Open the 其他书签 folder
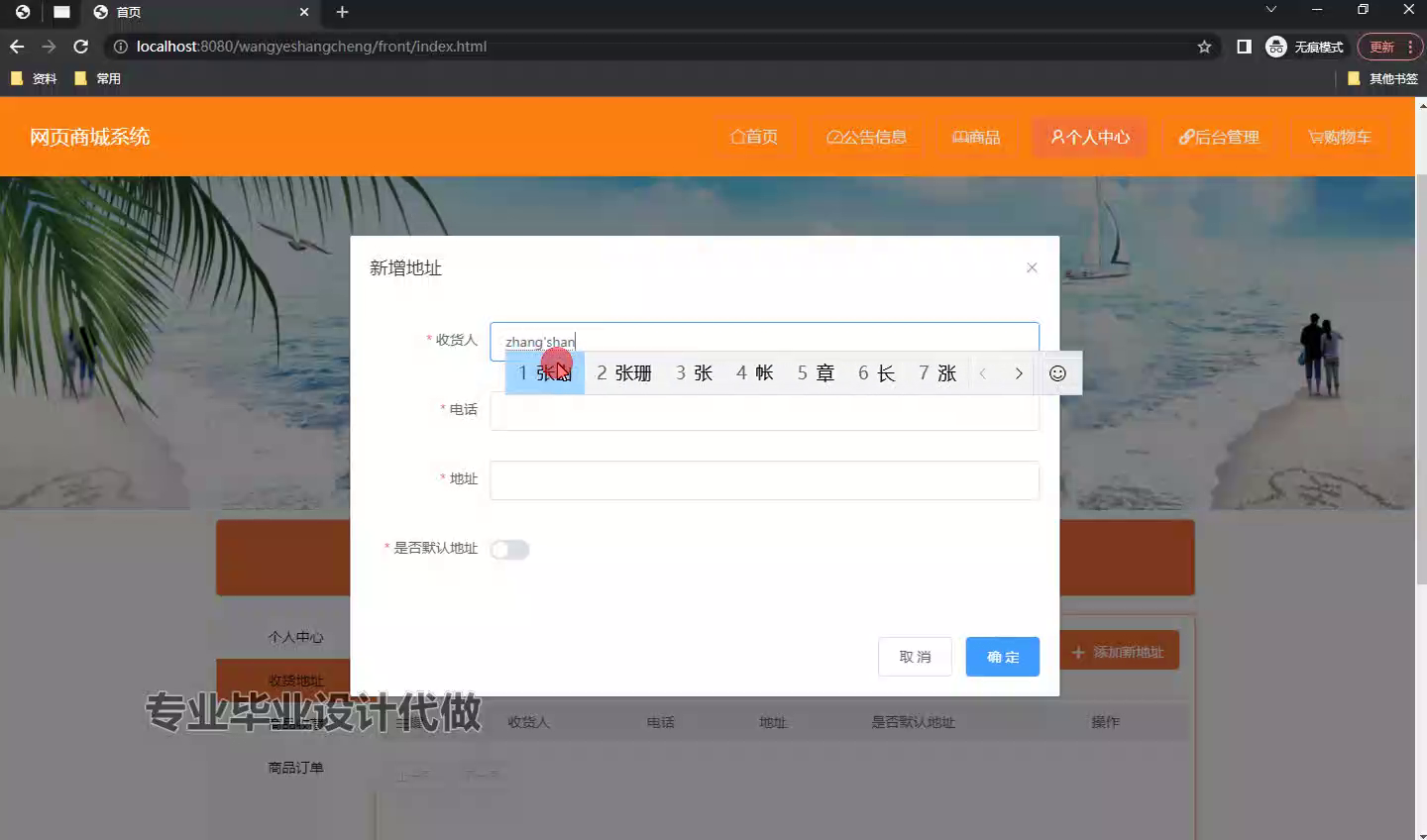 [x=1382, y=78]
